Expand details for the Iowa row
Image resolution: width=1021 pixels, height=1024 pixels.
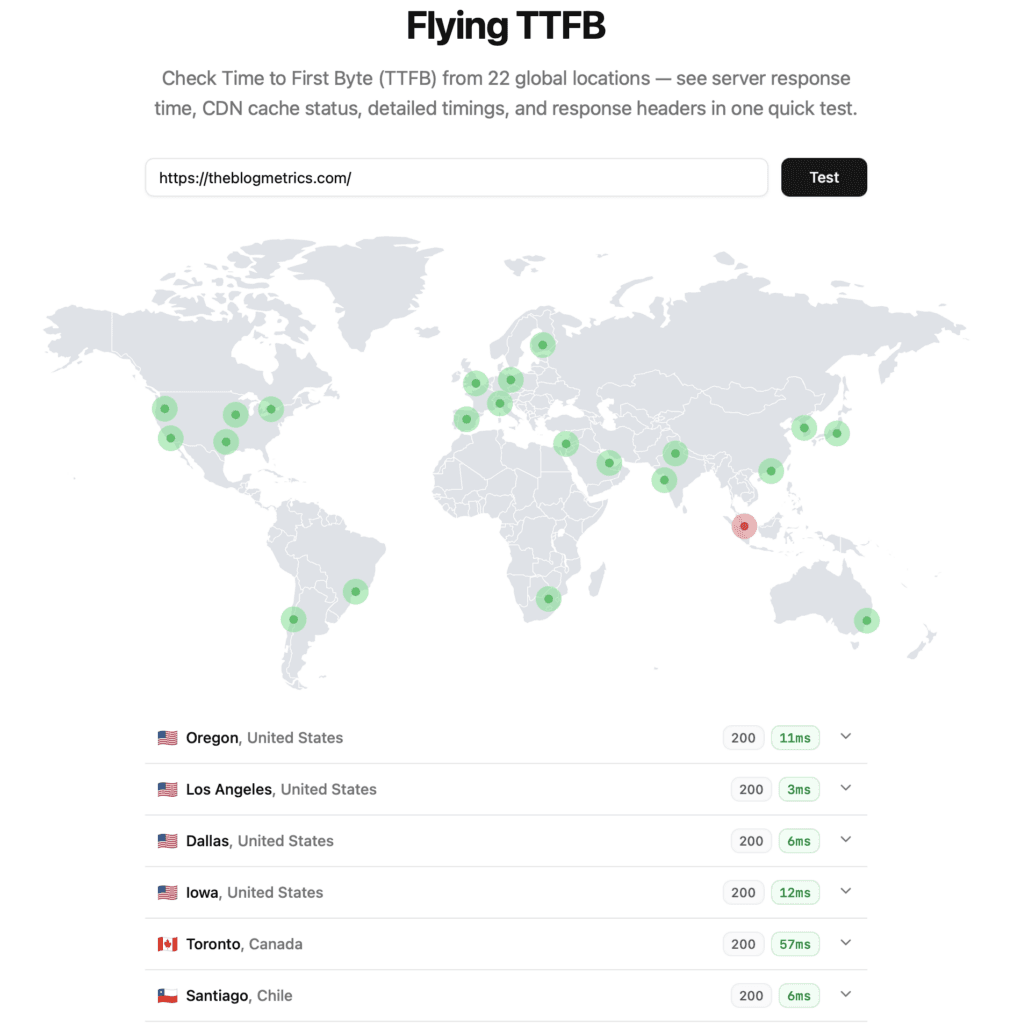845,891
